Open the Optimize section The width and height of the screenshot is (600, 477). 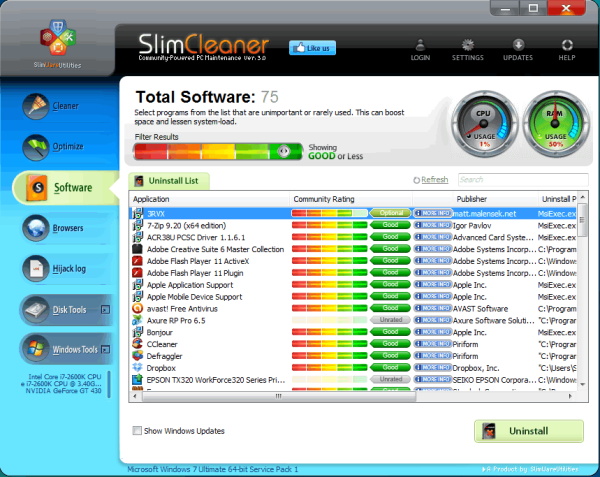tap(68, 147)
